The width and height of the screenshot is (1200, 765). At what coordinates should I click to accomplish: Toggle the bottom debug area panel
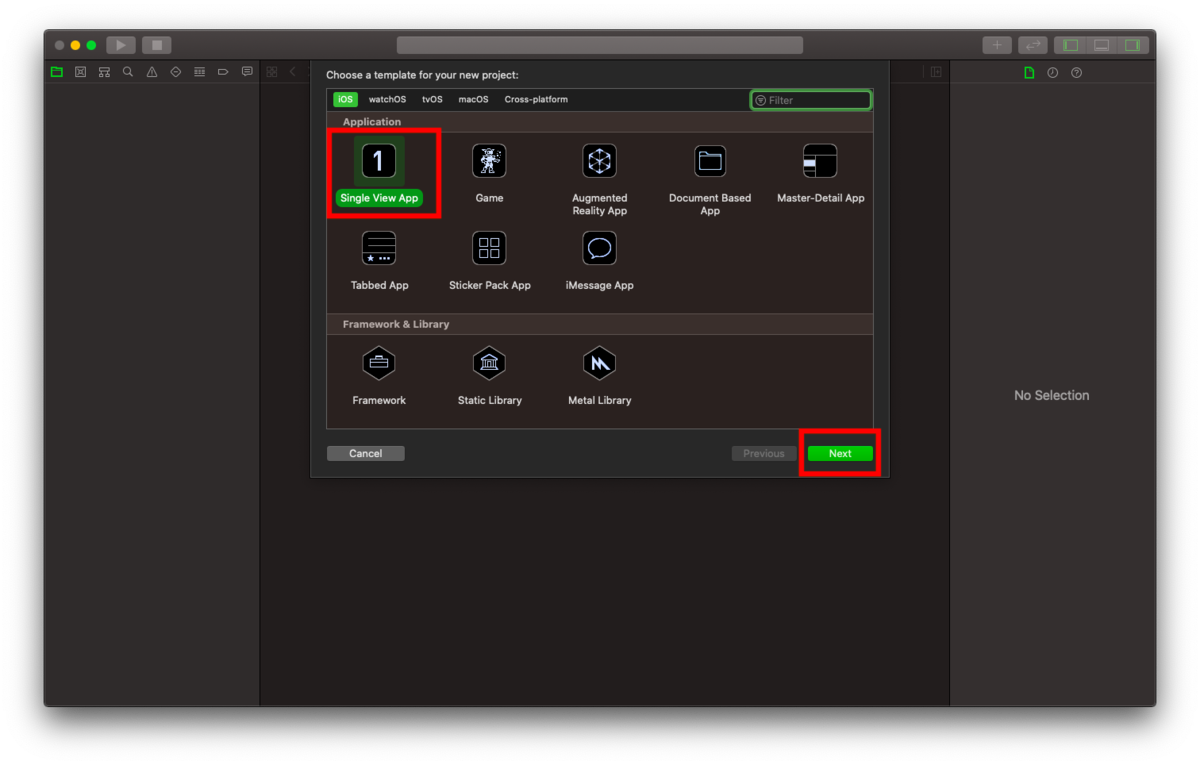(x=1101, y=45)
